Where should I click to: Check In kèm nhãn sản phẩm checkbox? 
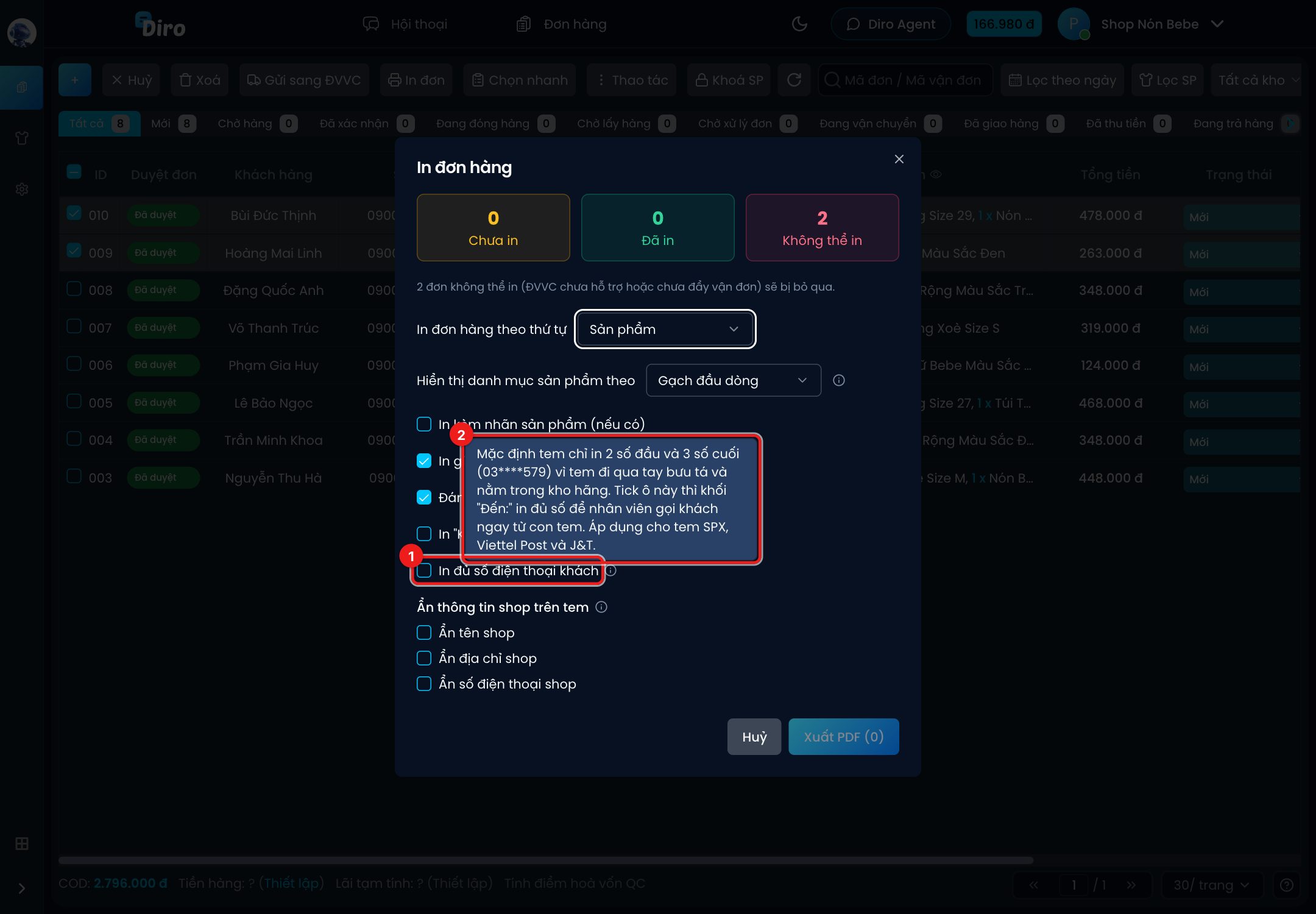[424, 424]
